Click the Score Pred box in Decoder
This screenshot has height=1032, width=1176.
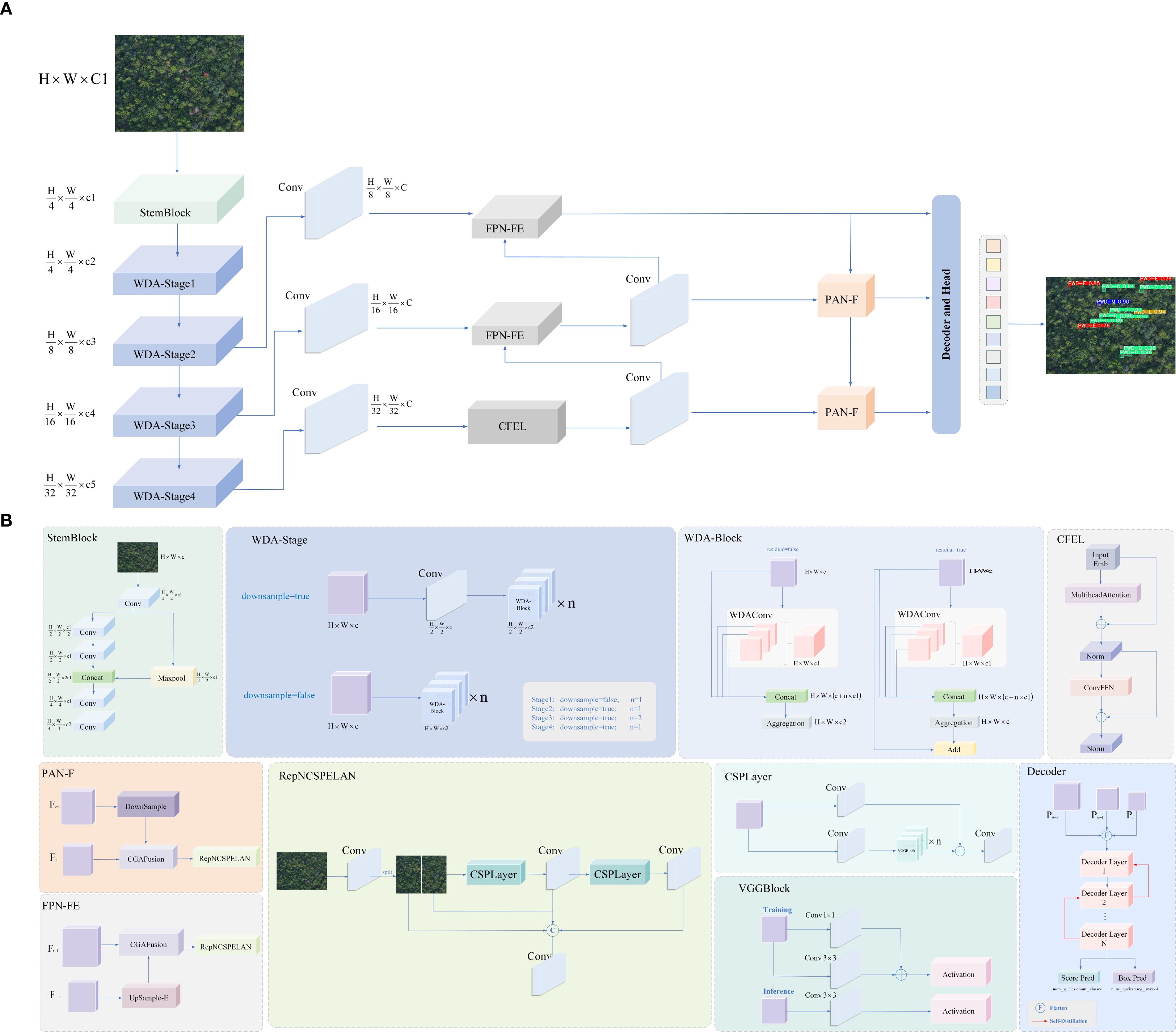(1077, 977)
